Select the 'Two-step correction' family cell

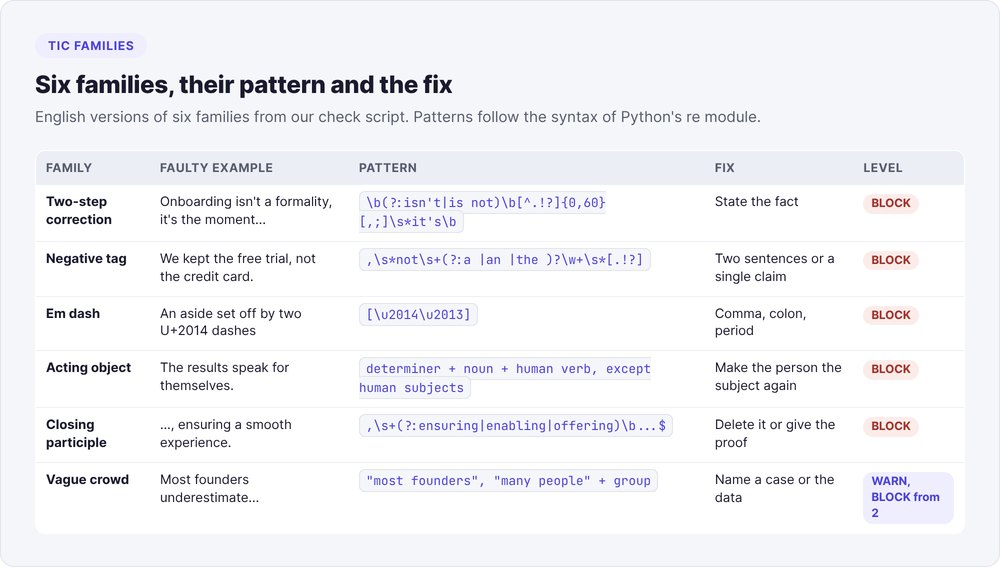[78, 210]
